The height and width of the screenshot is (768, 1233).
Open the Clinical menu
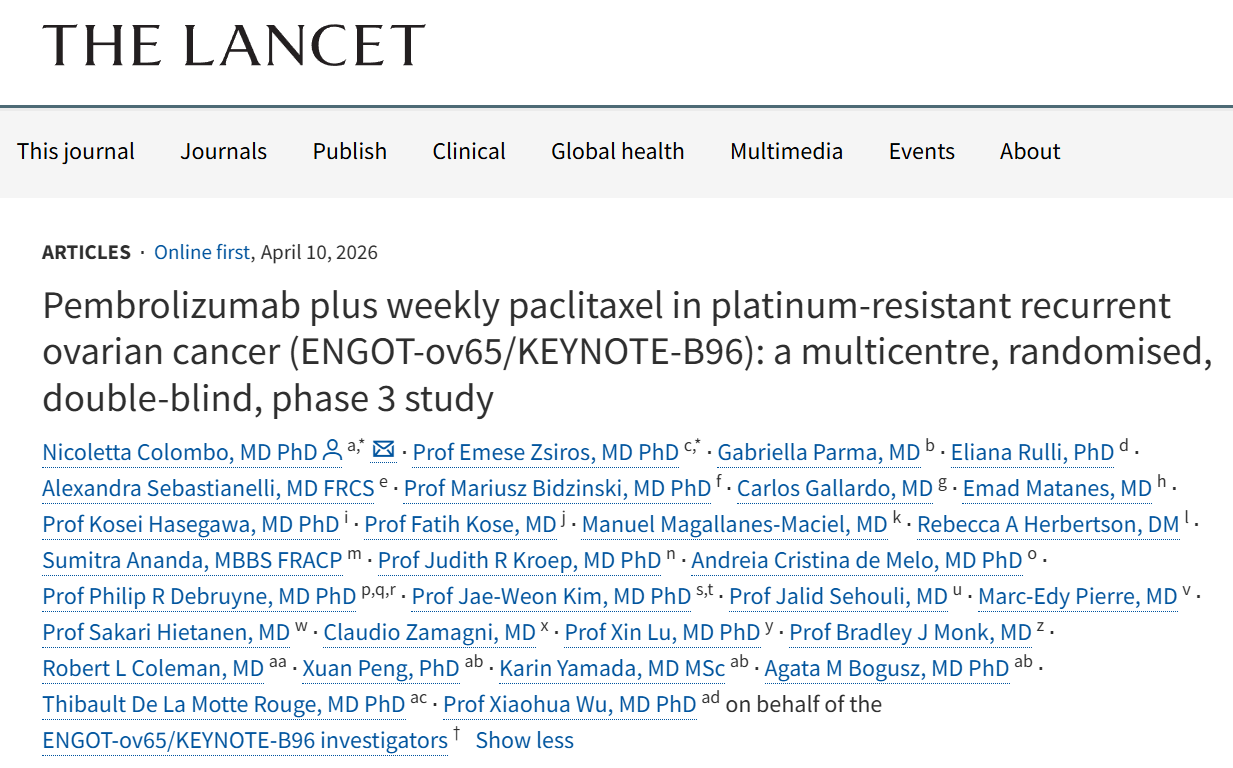click(x=469, y=151)
